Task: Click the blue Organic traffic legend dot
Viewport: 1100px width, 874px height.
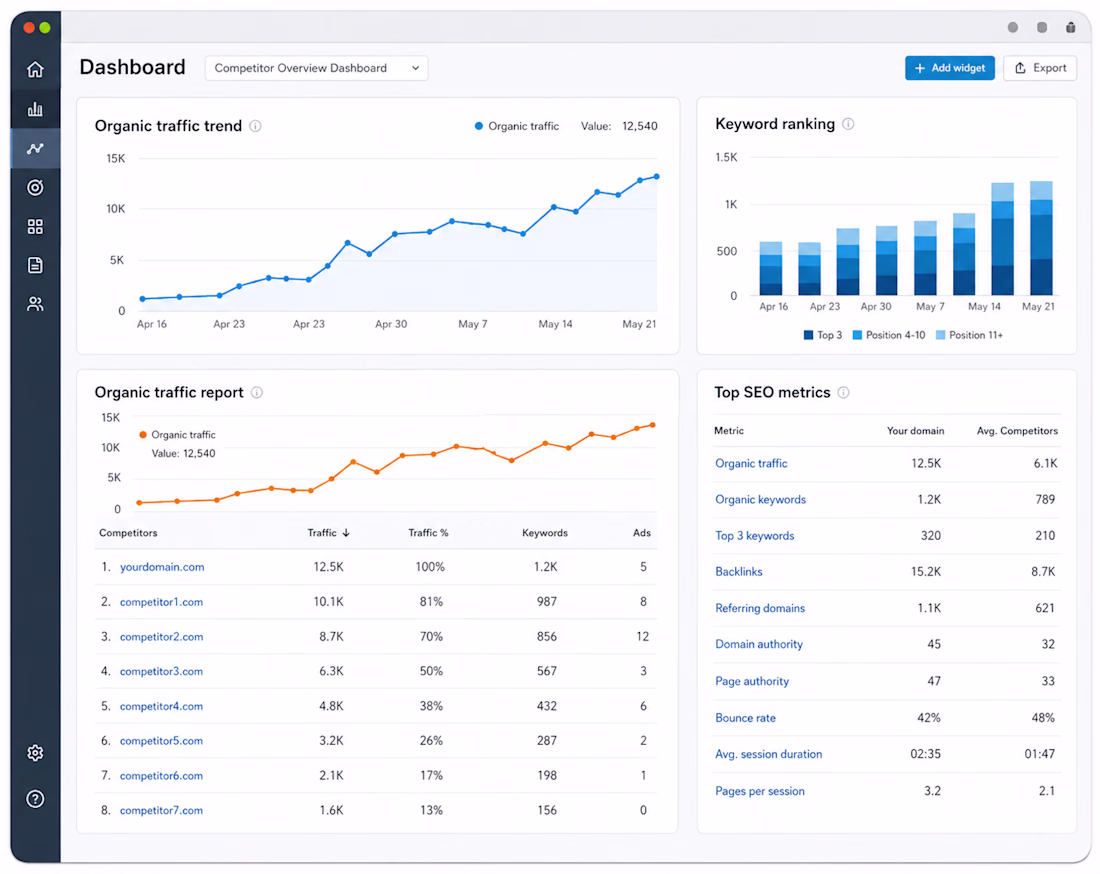Action: coord(478,126)
